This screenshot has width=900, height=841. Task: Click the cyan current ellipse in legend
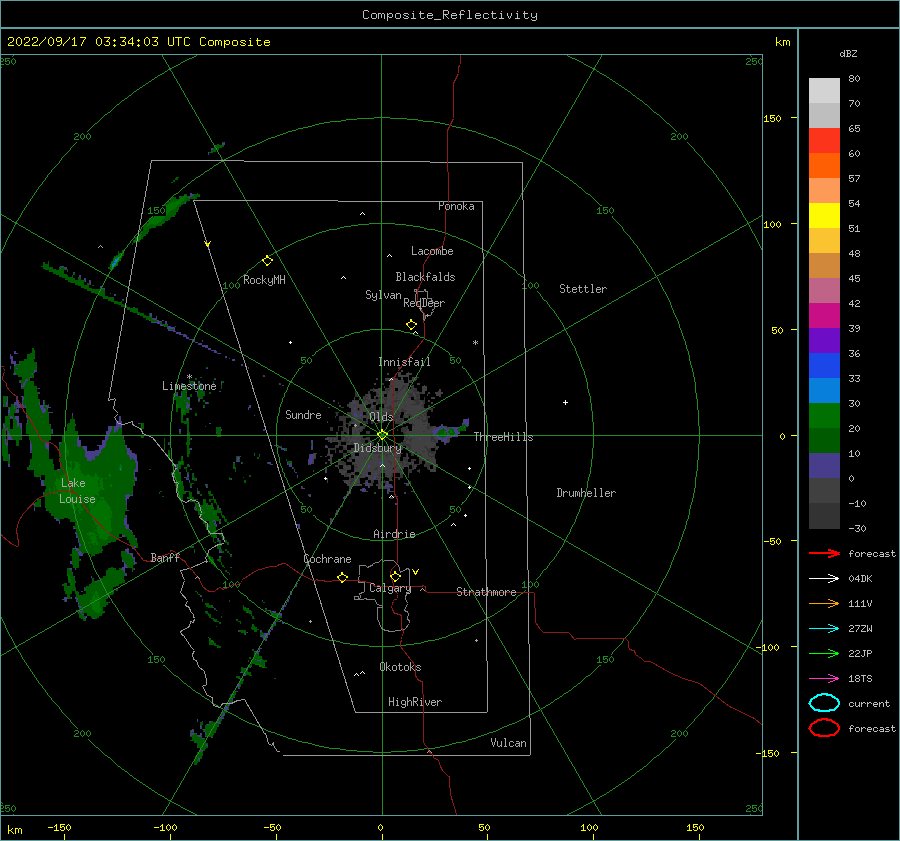pyautogui.click(x=824, y=703)
